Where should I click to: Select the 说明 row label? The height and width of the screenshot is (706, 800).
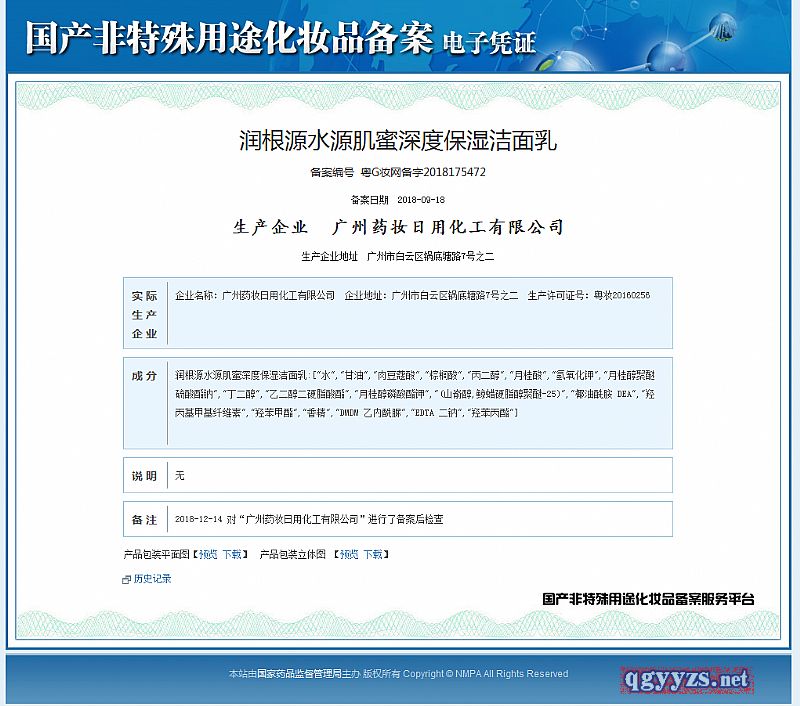(x=145, y=475)
